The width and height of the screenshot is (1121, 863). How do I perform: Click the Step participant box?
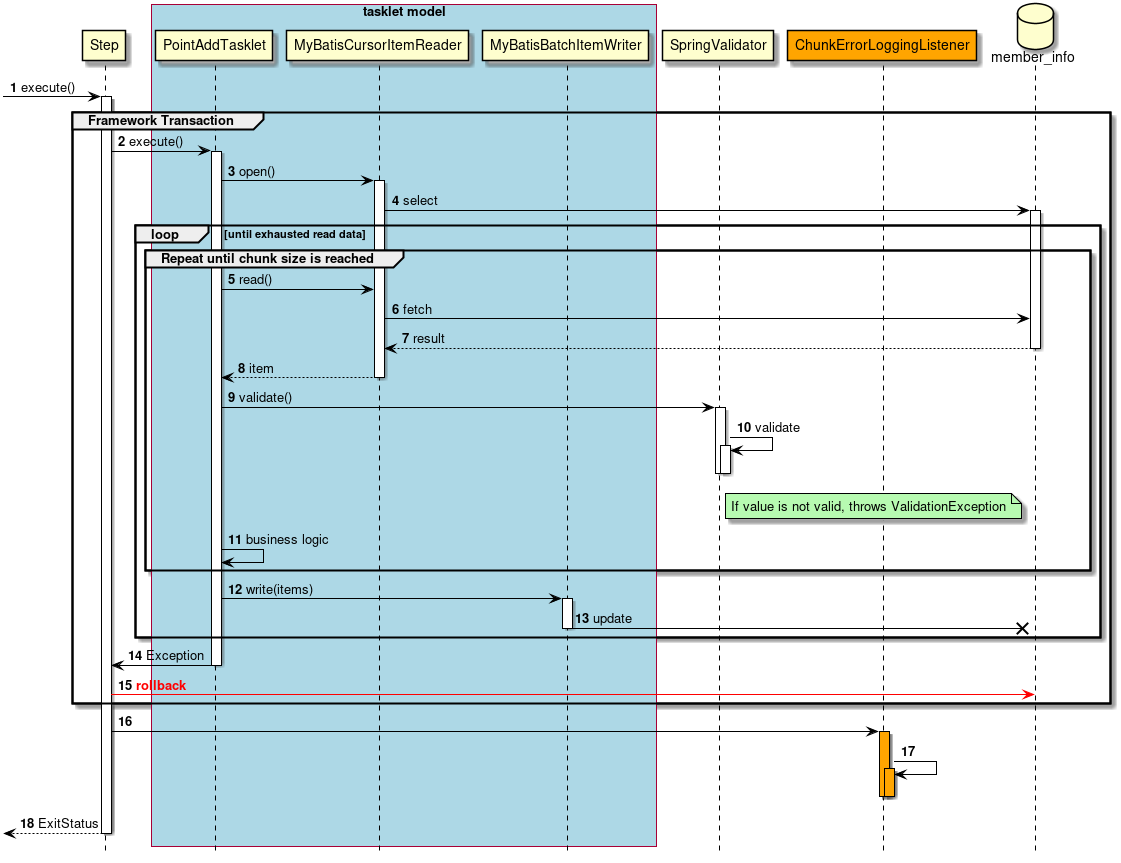pyautogui.click(x=104, y=45)
